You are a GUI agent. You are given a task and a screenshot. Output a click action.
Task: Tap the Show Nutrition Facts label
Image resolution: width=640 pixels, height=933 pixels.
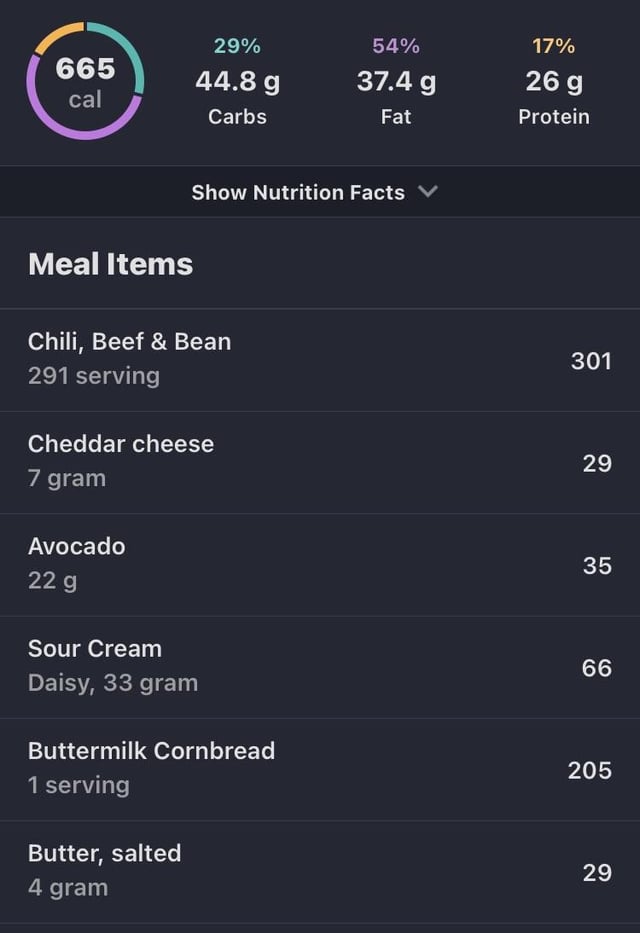tap(298, 192)
